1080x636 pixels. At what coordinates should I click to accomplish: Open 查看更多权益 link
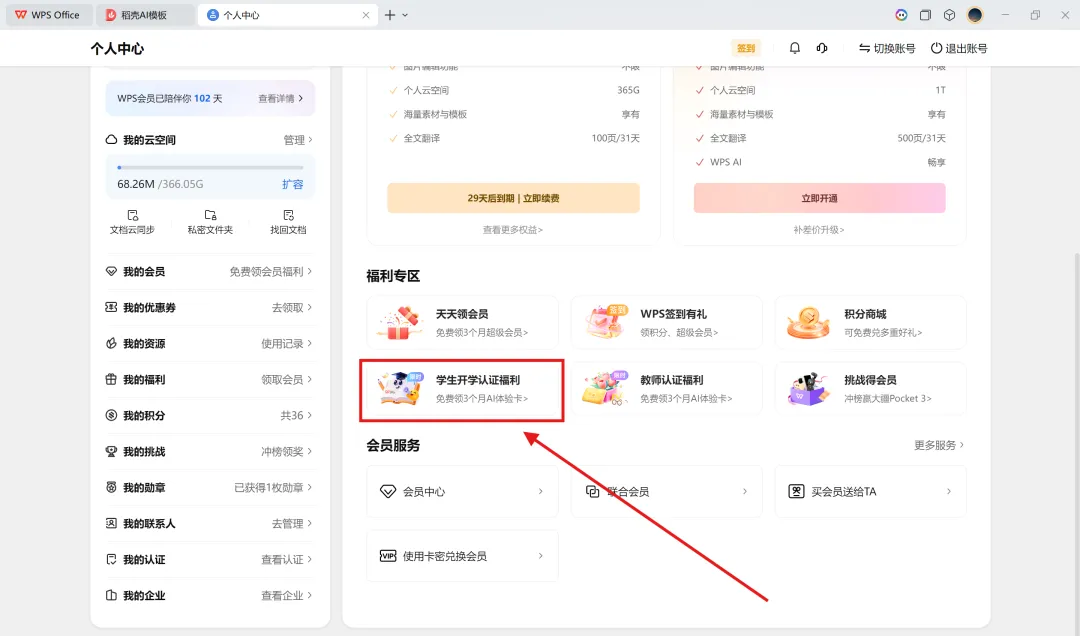(512, 229)
